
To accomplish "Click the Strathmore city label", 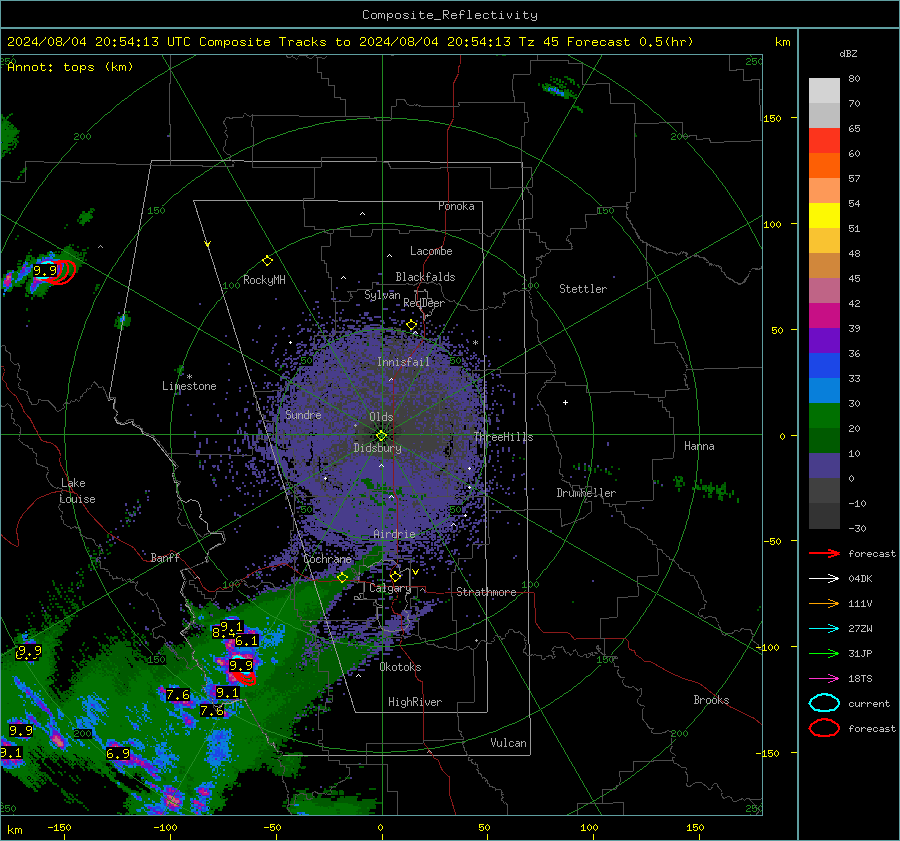I will point(486,592).
